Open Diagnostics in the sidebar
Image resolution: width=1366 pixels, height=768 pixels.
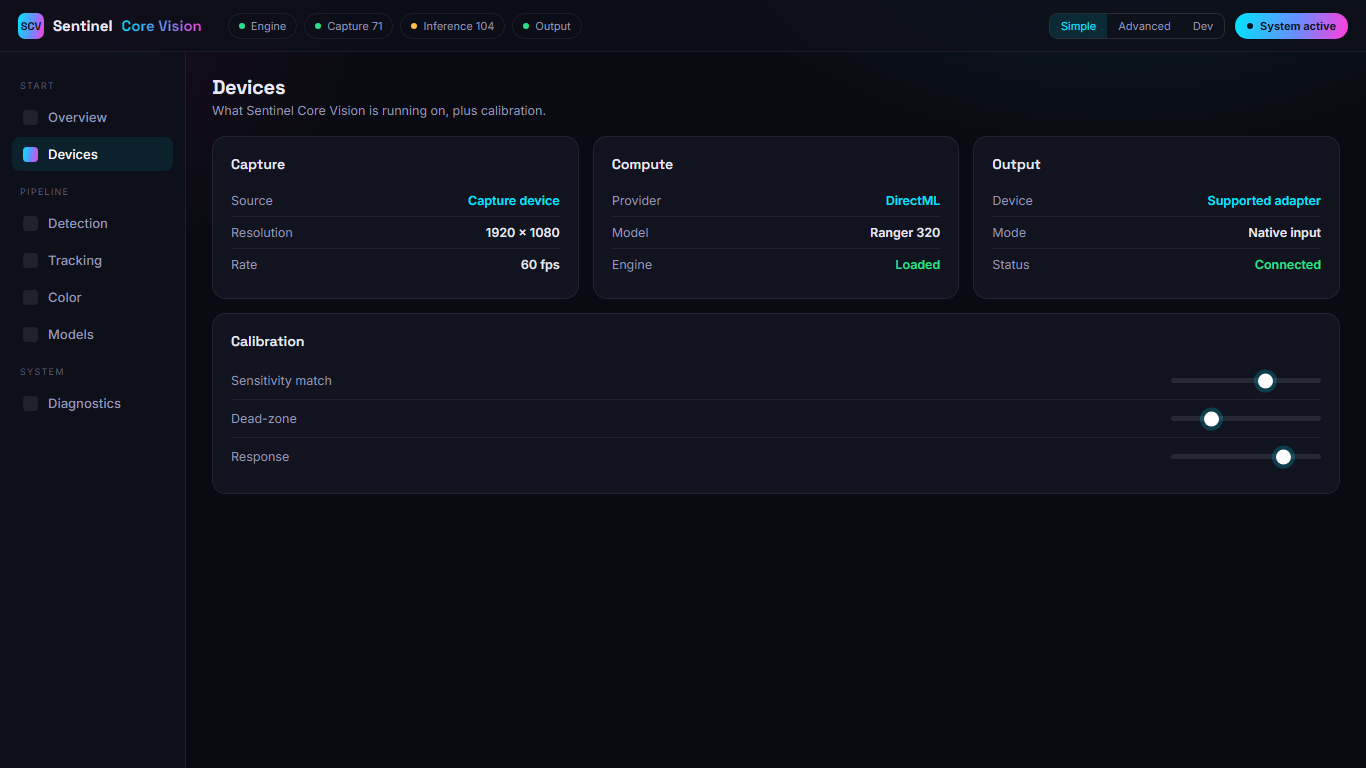coord(92,403)
